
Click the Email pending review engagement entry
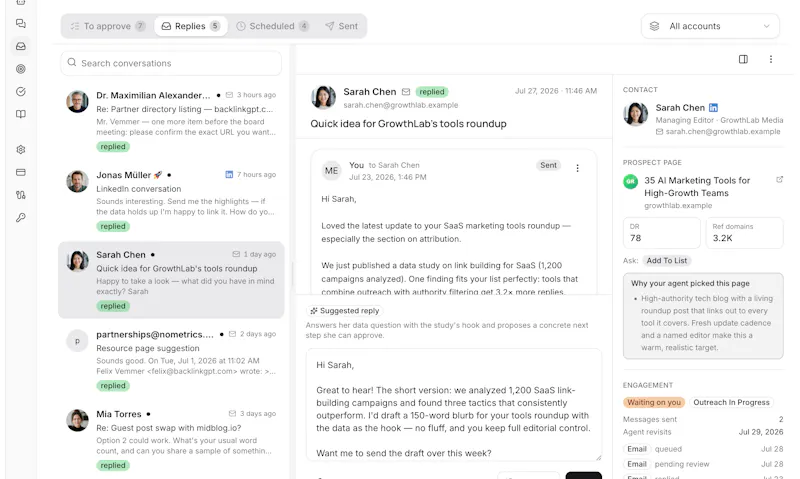(x=703, y=464)
